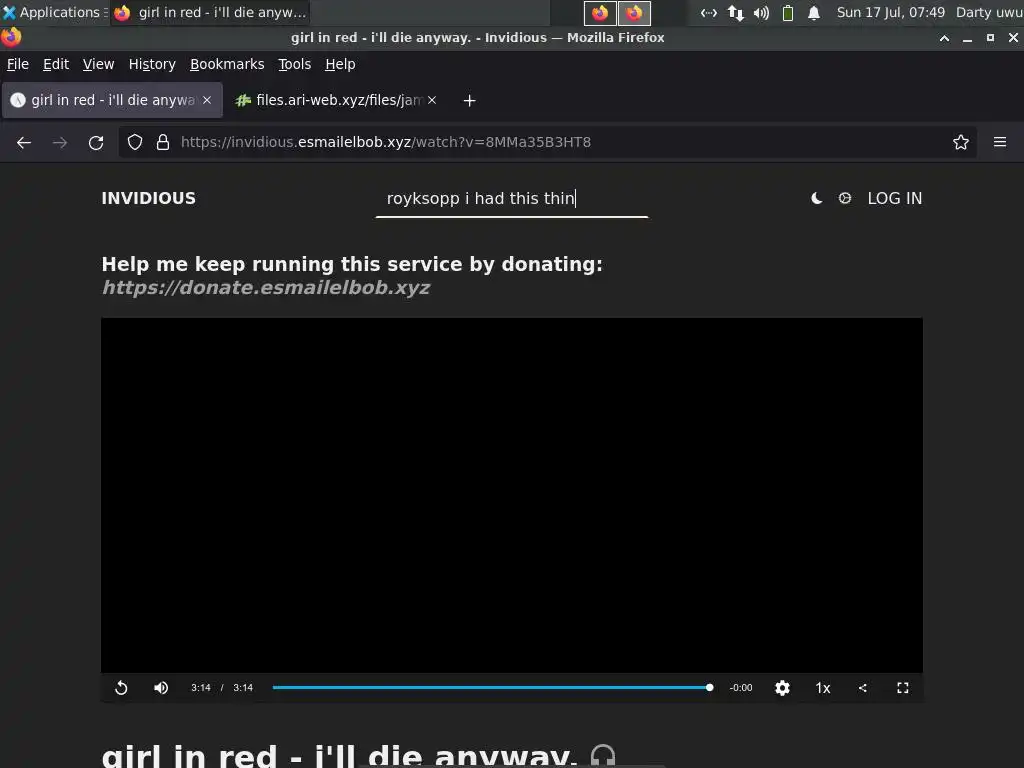Close the files.ari-web.xyz tab
1024x768 pixels.
(432, 100)
